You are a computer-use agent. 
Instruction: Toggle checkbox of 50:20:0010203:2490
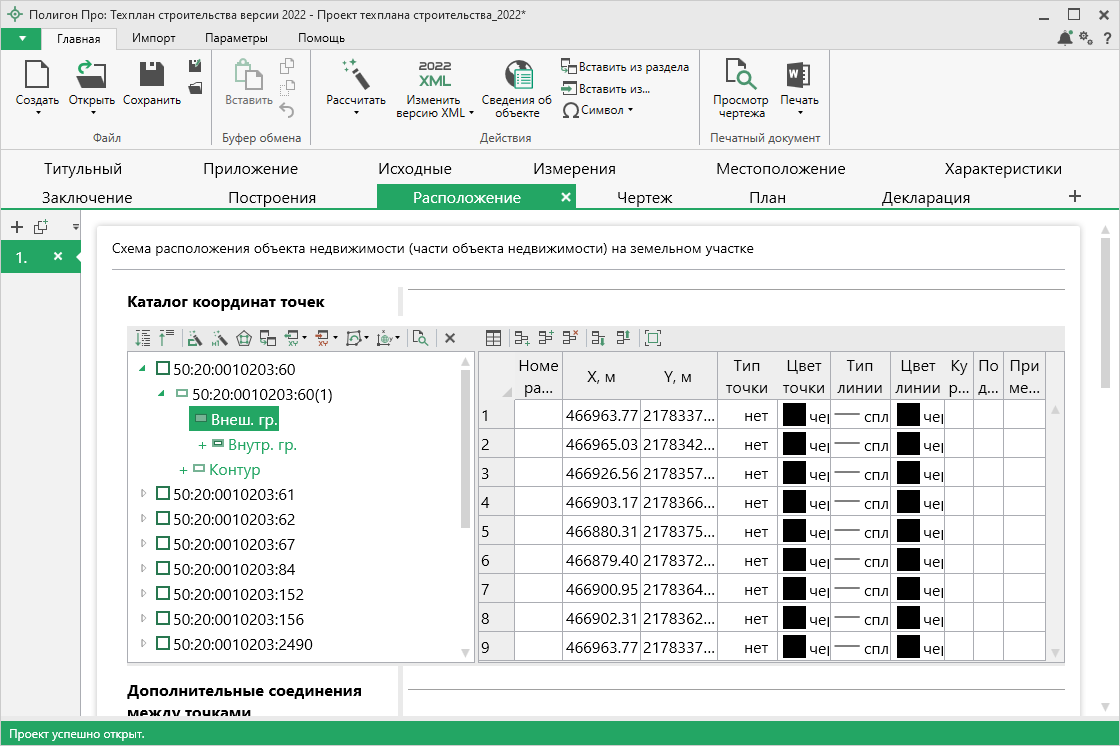(x=163, y=644)
